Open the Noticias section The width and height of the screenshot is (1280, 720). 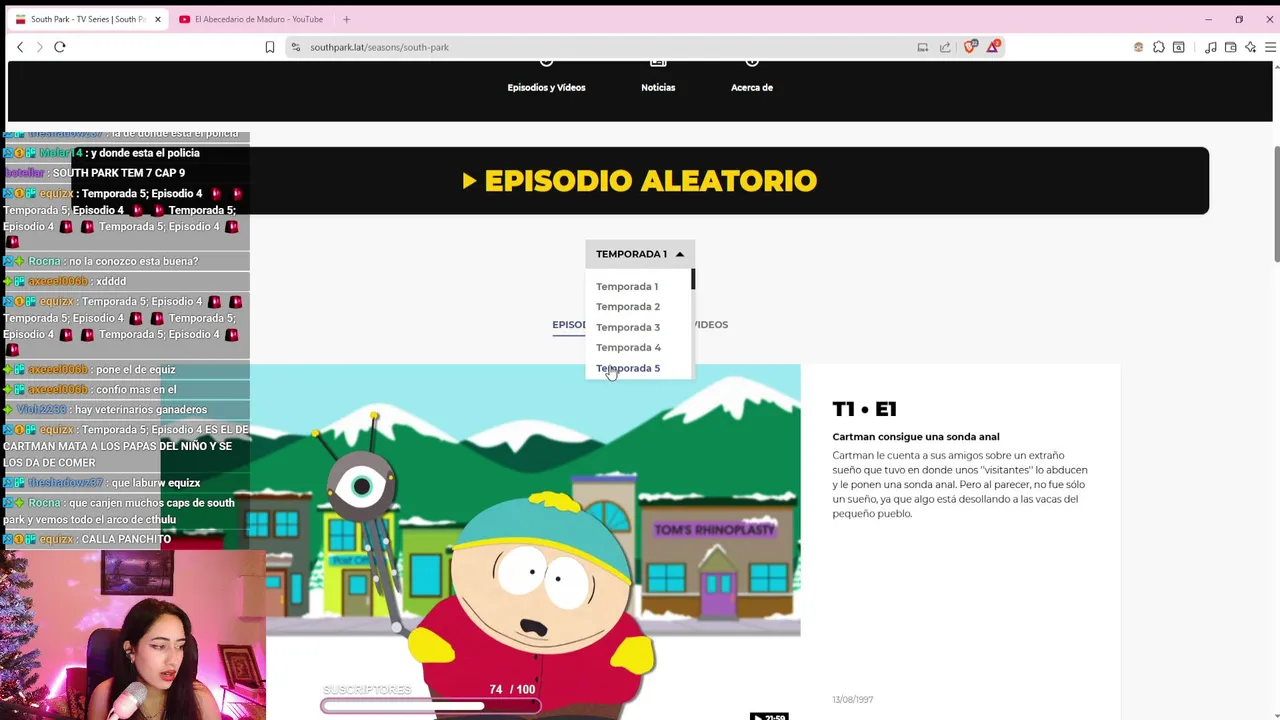coord(658,75)
